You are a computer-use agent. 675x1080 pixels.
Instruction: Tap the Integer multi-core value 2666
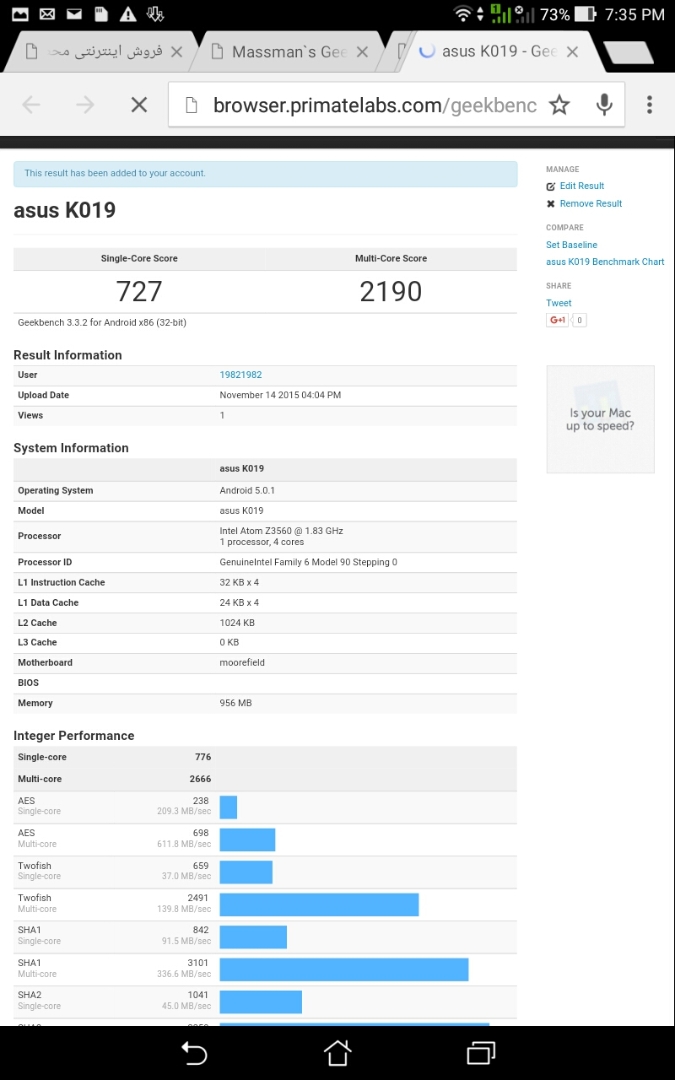click(x=202, y=779)
